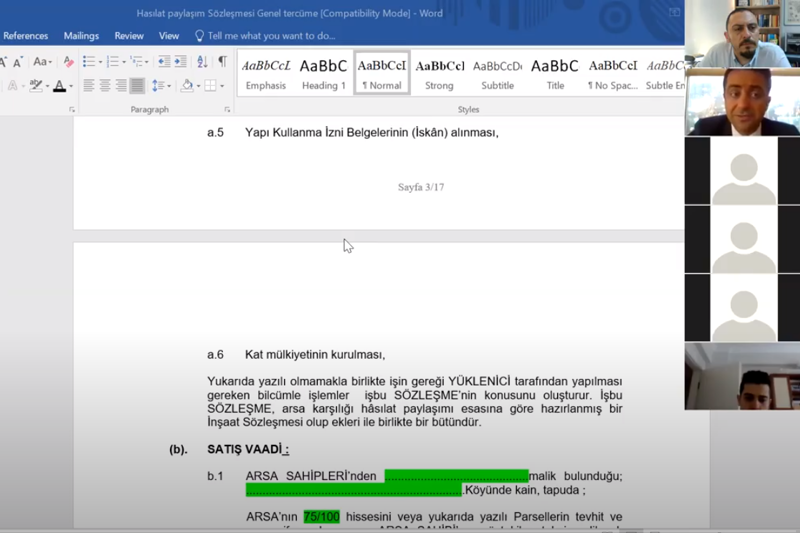Sort the selection with the A-Z icon
Image resolution: width=800 pixels, height=533 pixels.
click(202, 62)
